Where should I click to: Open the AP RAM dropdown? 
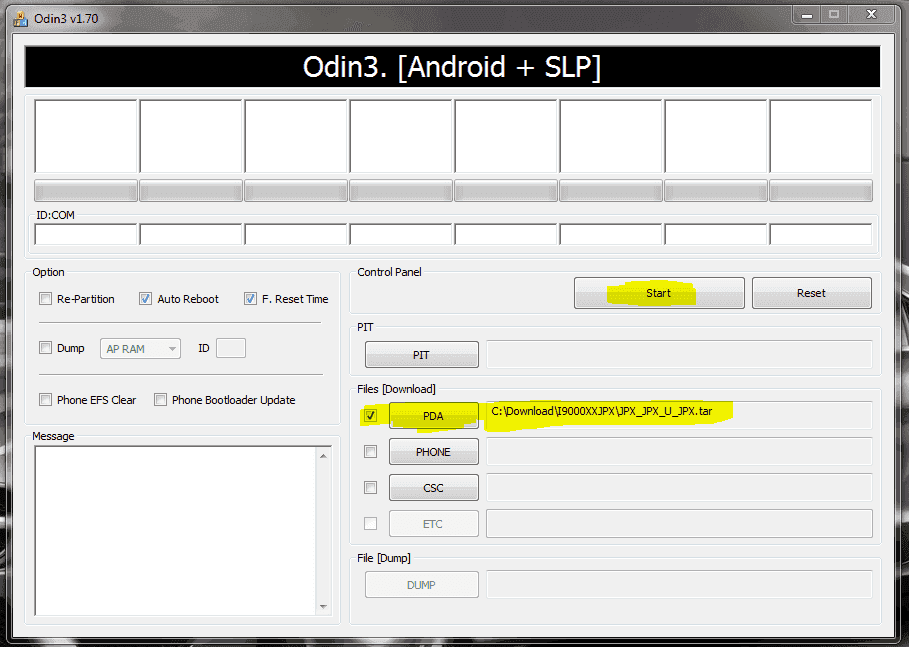tap(140, 348)
